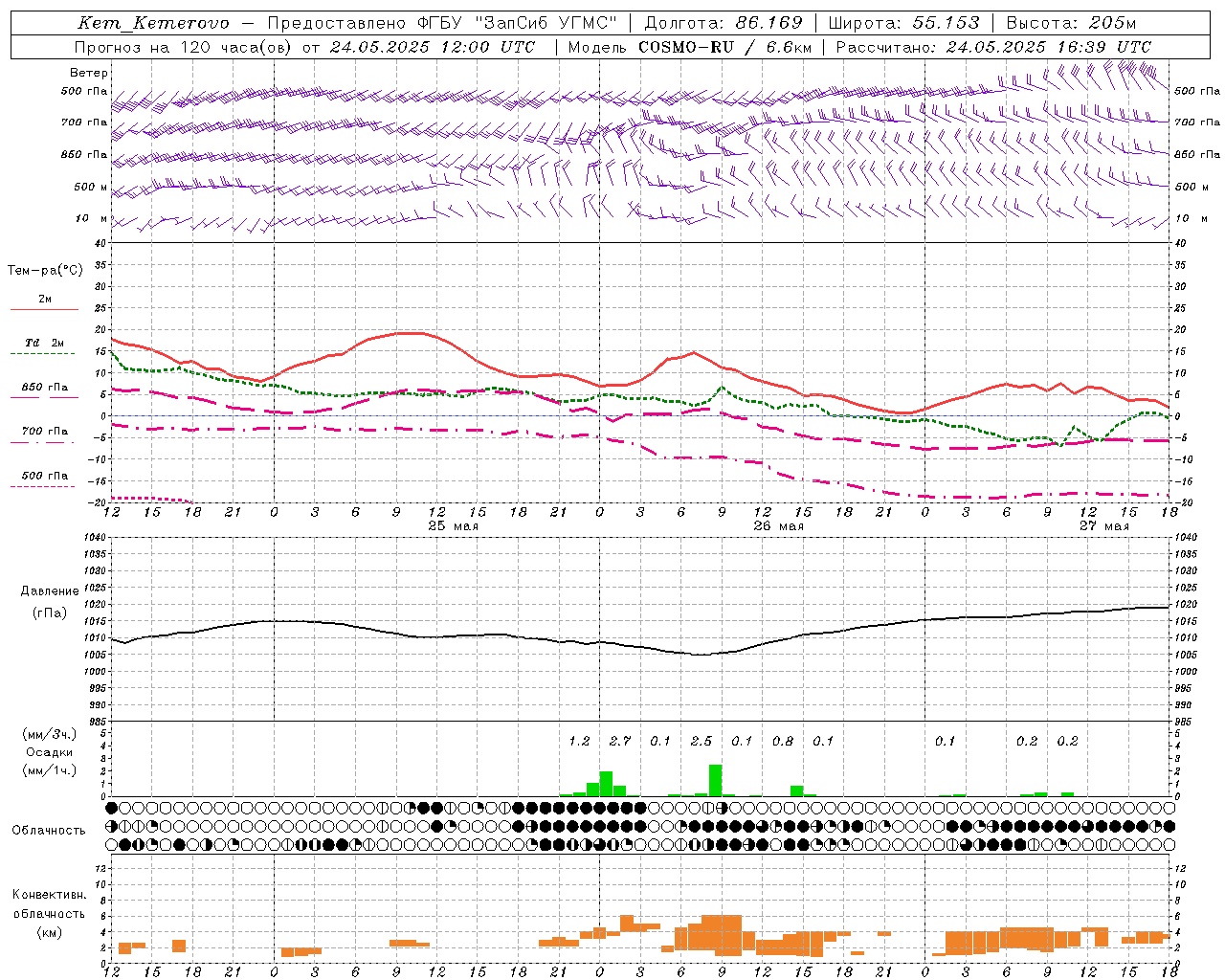Click the Широта: 55.153 value
The width and height of the screenshot is (1225, 980).
point(904,23)
